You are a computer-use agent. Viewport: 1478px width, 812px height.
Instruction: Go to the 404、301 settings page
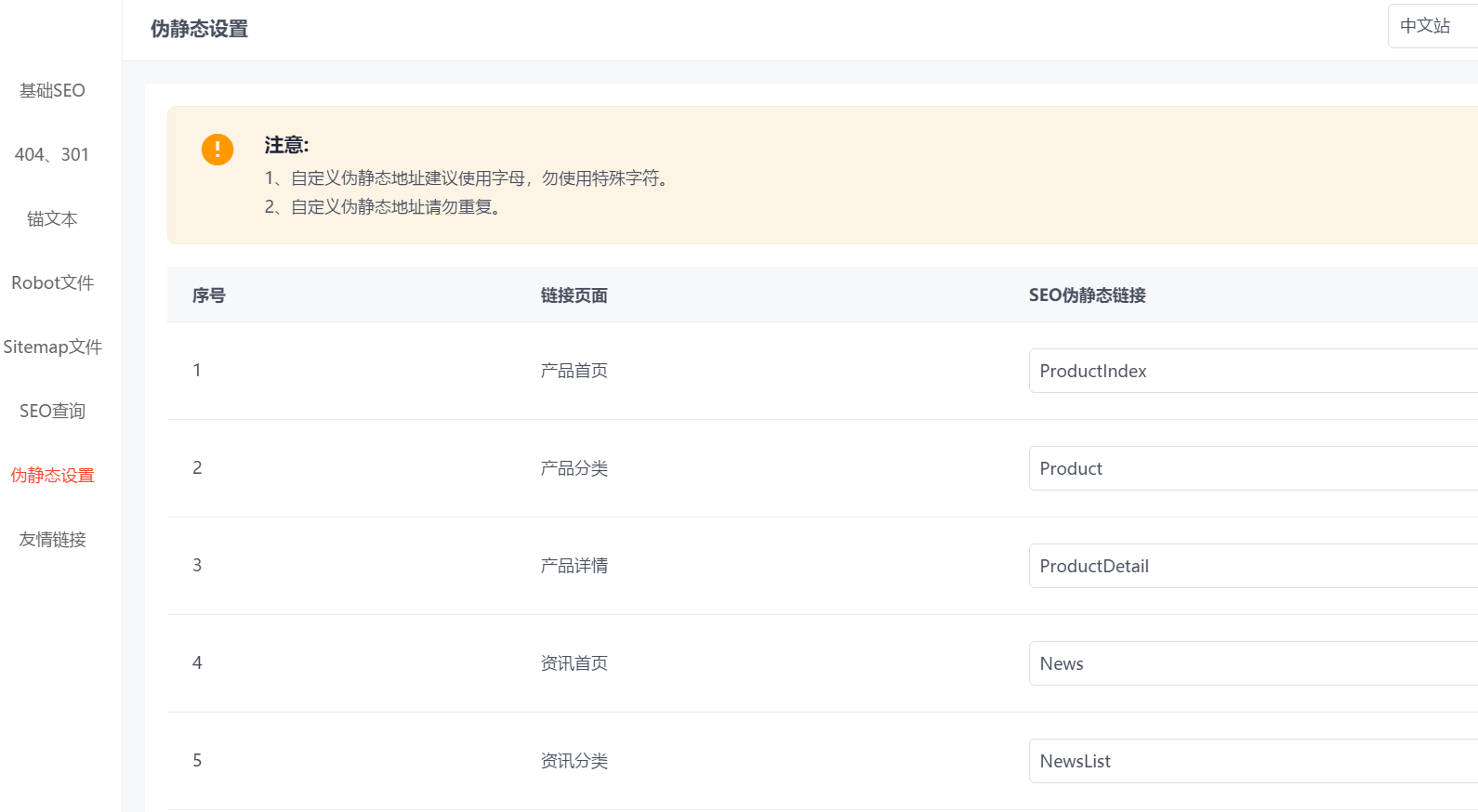52,154
